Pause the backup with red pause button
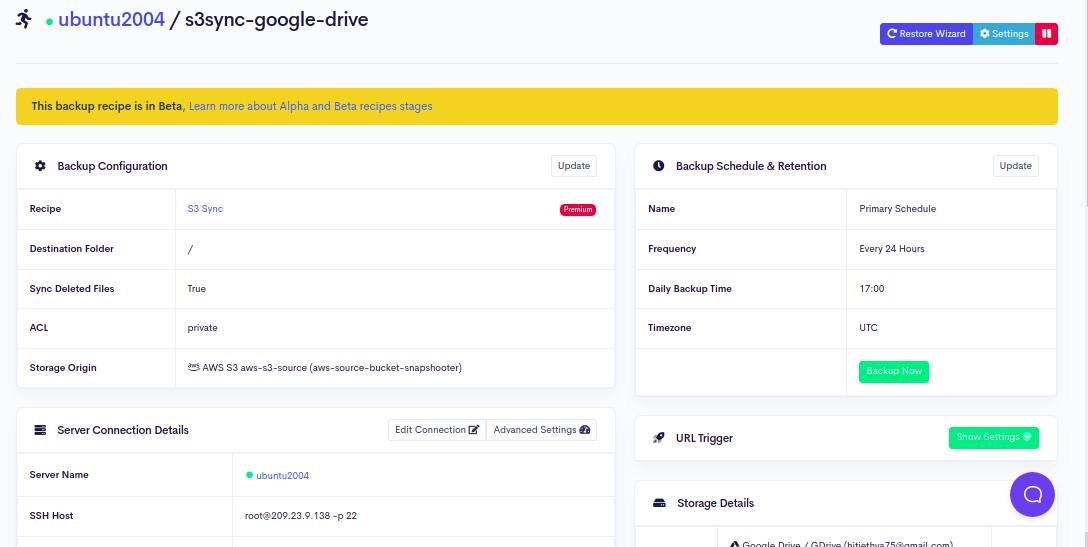The width and height of the screenshot is (1088, 547). (1046, 34)
